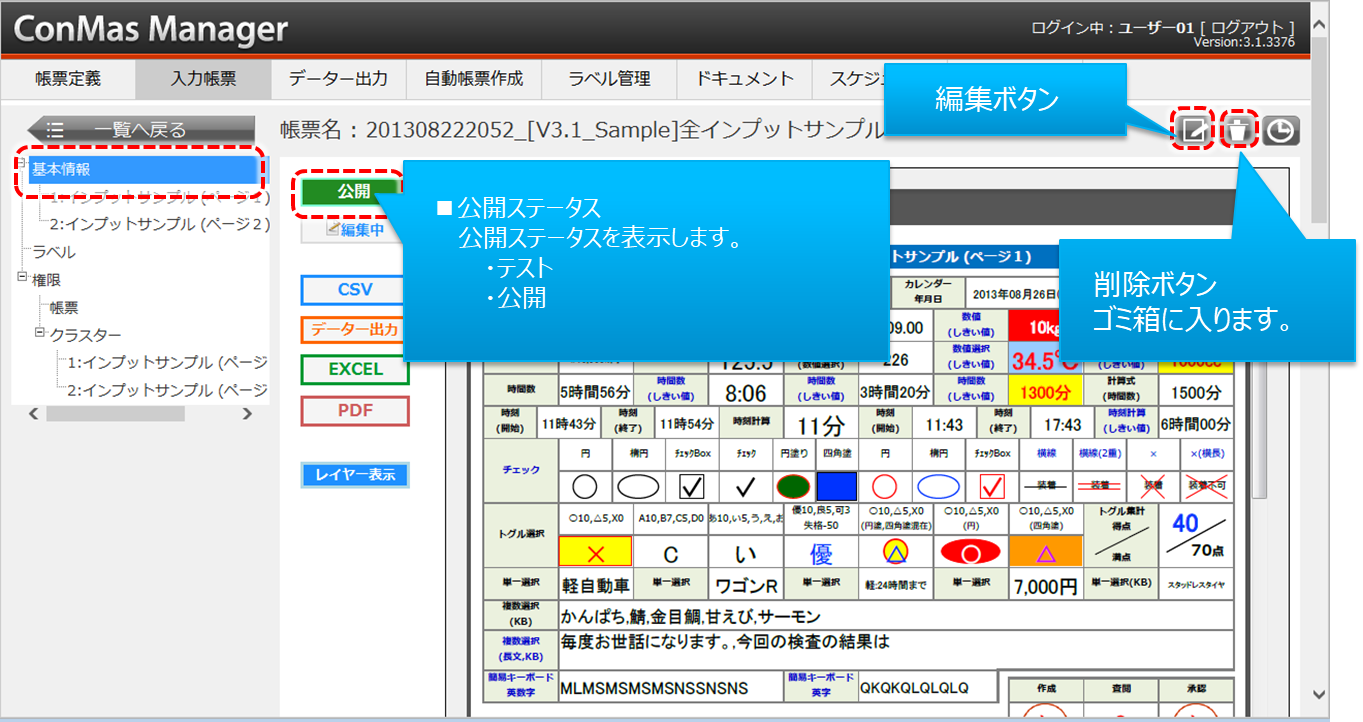
Task: Click the EXCEL export button
Action: point(355,369)
